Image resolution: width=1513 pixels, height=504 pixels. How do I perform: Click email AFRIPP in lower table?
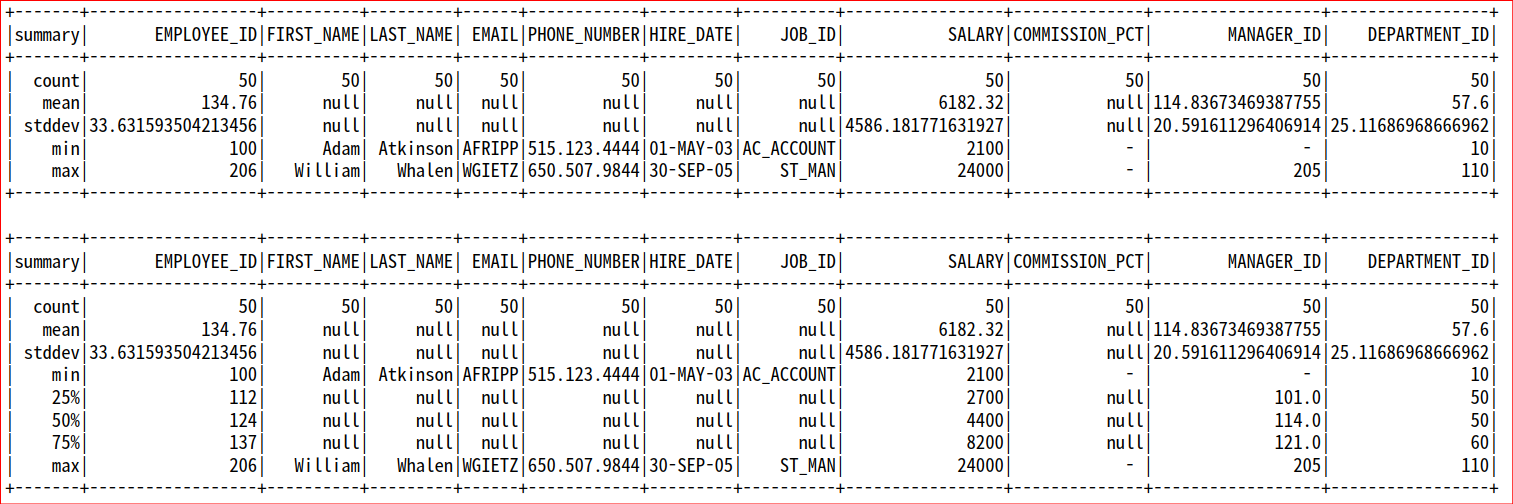490,375
